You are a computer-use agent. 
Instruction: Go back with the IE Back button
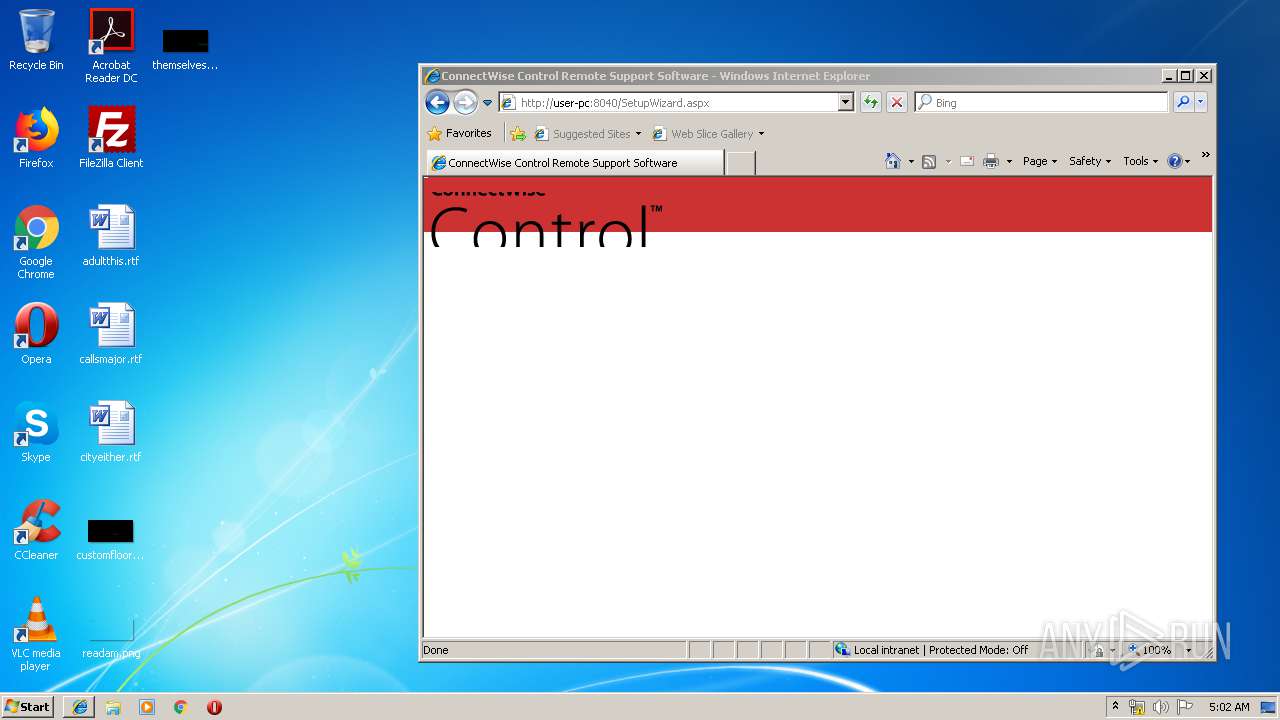coord(437,102)
